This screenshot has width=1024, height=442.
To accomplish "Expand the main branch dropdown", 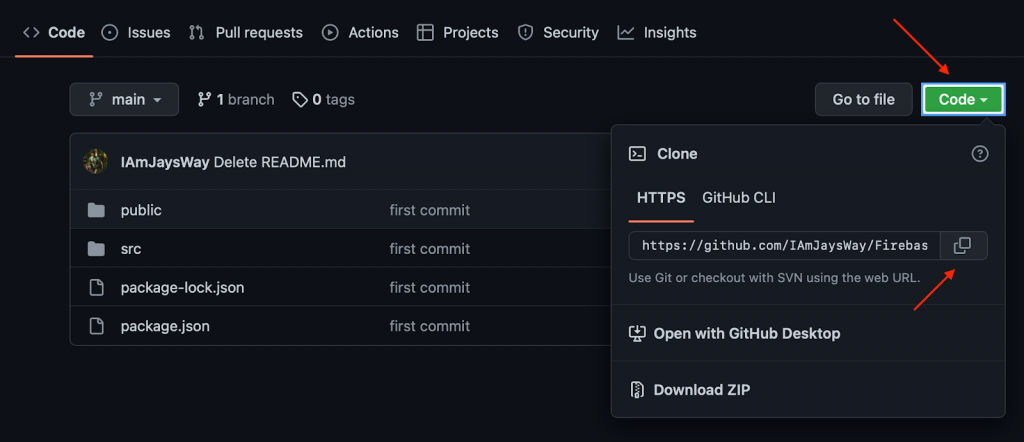I will tap(124, 99).
